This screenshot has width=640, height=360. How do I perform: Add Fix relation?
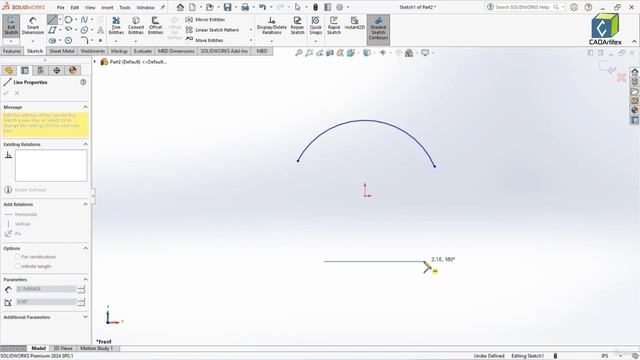[x=13, y=233]
